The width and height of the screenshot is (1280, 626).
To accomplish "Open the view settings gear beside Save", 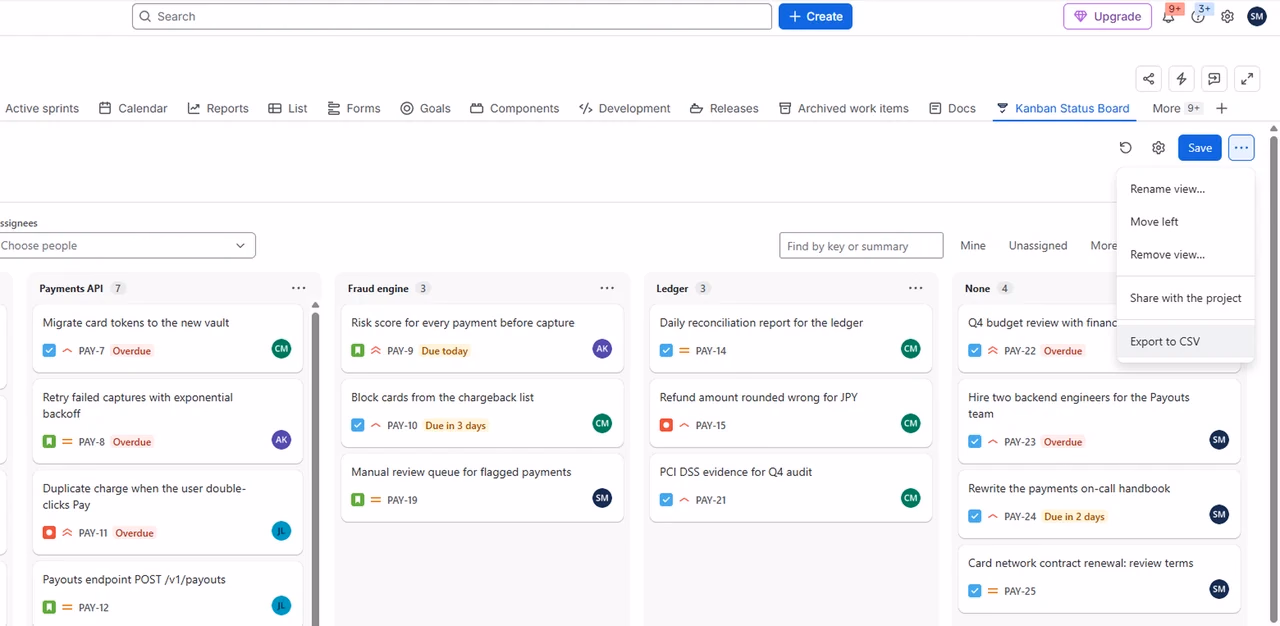I will [x=1158, y=148].
